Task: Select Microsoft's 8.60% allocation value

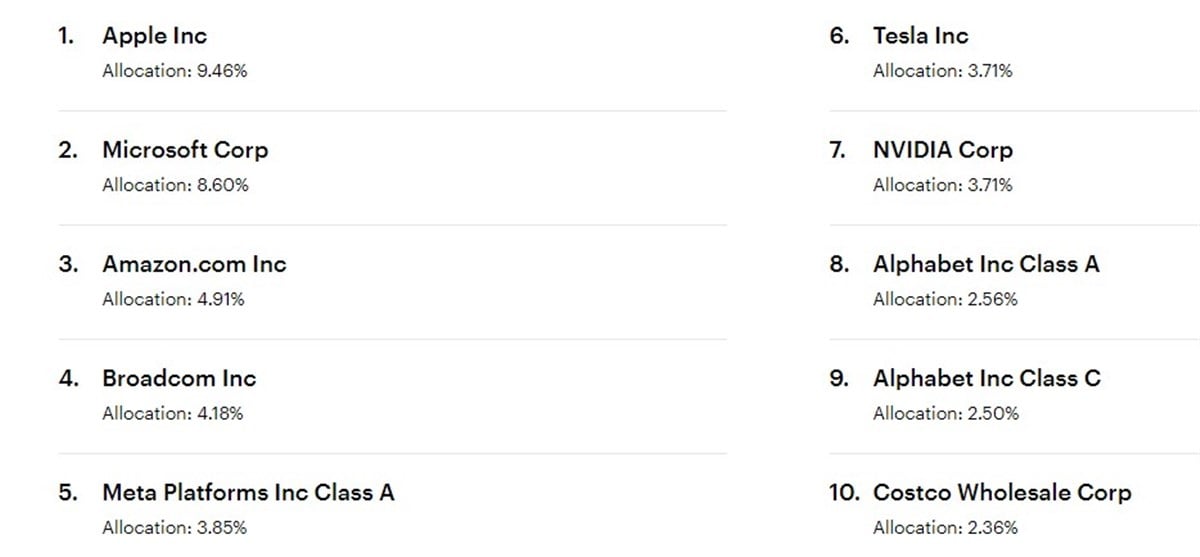Action: click(175, 185)
